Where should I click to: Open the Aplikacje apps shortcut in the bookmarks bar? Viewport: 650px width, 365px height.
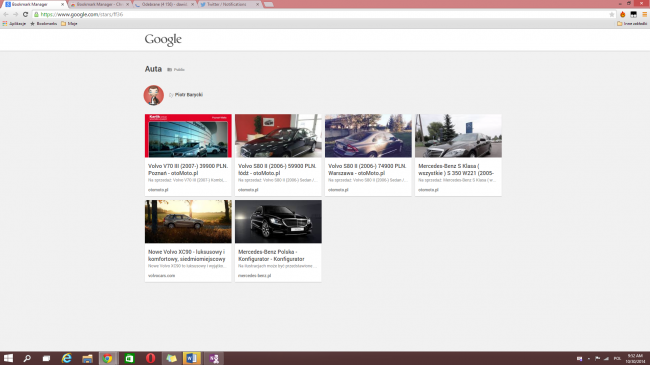14,24
